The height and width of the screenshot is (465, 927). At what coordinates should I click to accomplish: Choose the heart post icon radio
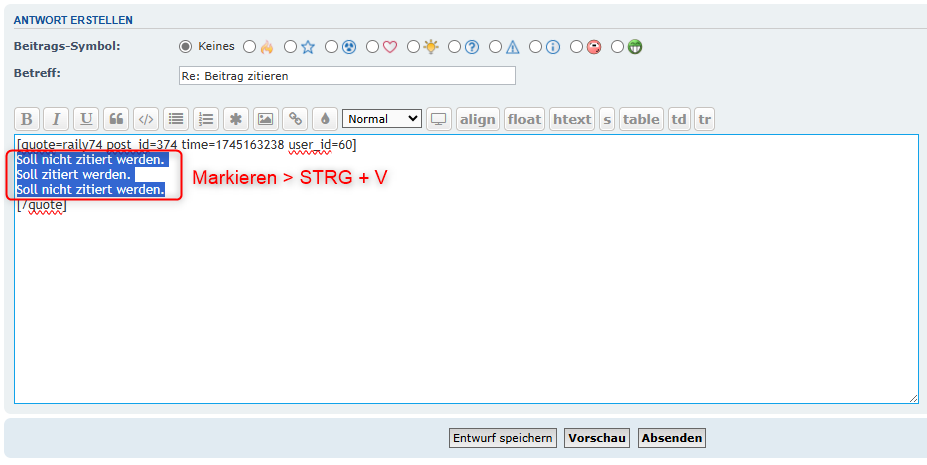pyautogui.click(x=372, y=46)
